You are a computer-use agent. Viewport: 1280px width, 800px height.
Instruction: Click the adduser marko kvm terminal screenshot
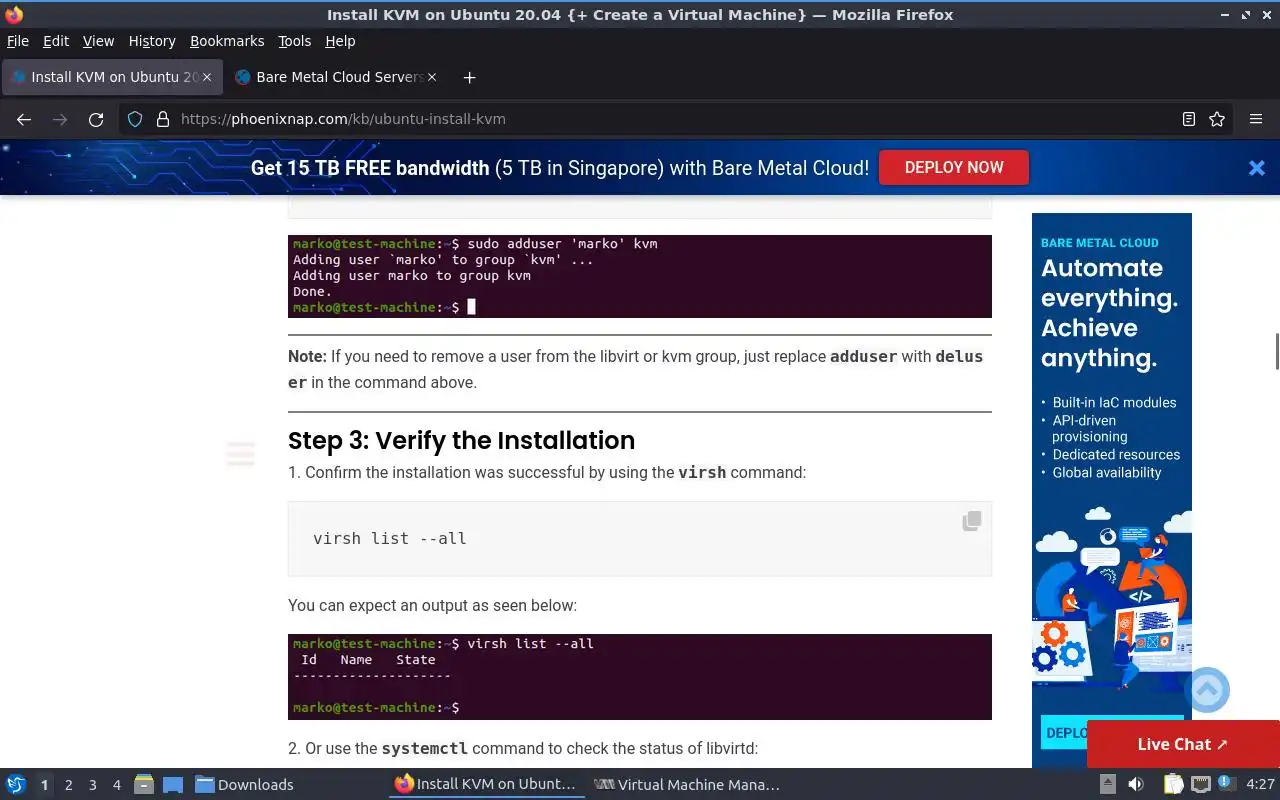(x=640, y=276)
